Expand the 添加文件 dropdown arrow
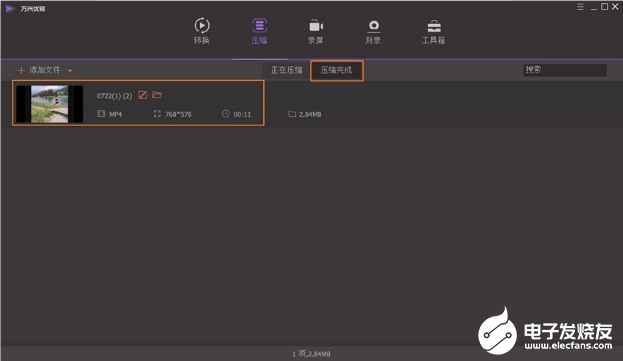Screen dimensions: 623x361 tap(70, 71)
